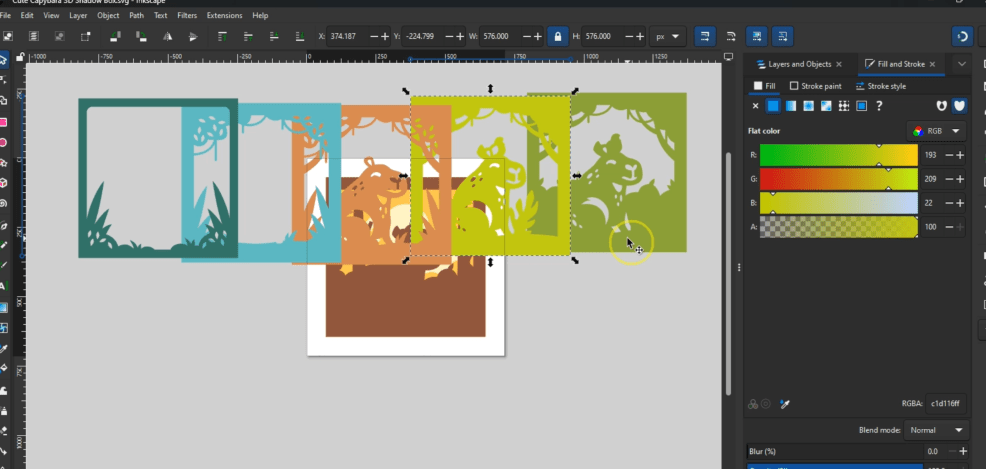This screenshot has height=469, width=986.
Task: Pick the color dropper icon near RGBA
Action: (786, 403)
